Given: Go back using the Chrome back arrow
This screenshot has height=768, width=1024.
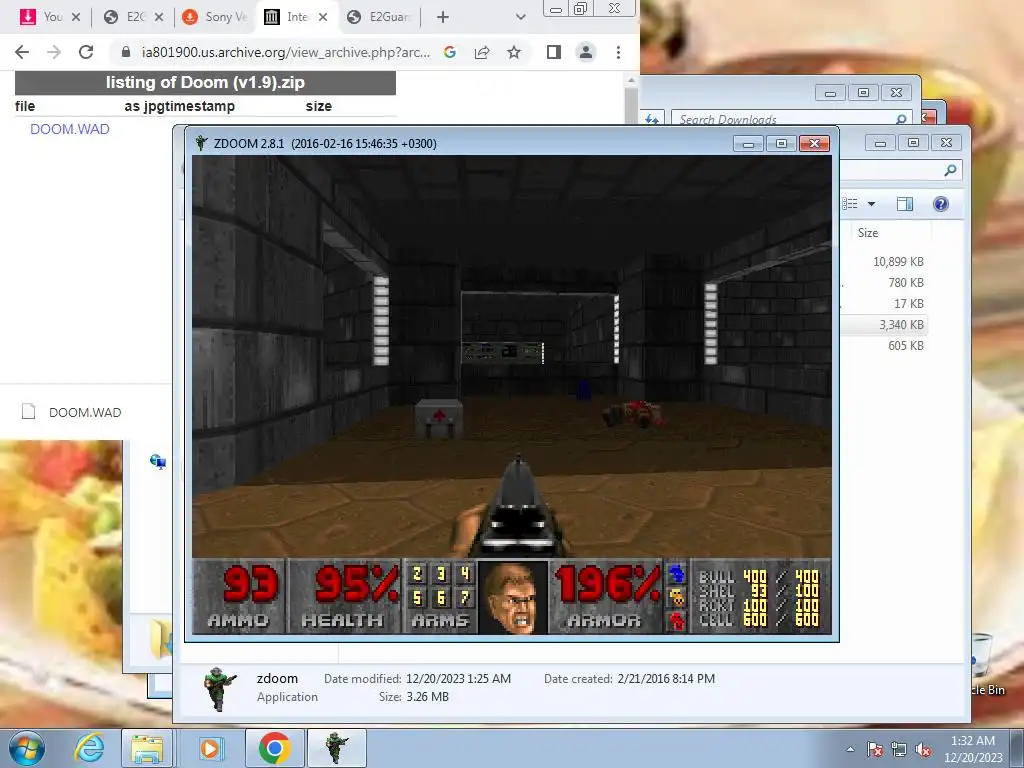Looking at the screenshot, I should click(22, 52).
